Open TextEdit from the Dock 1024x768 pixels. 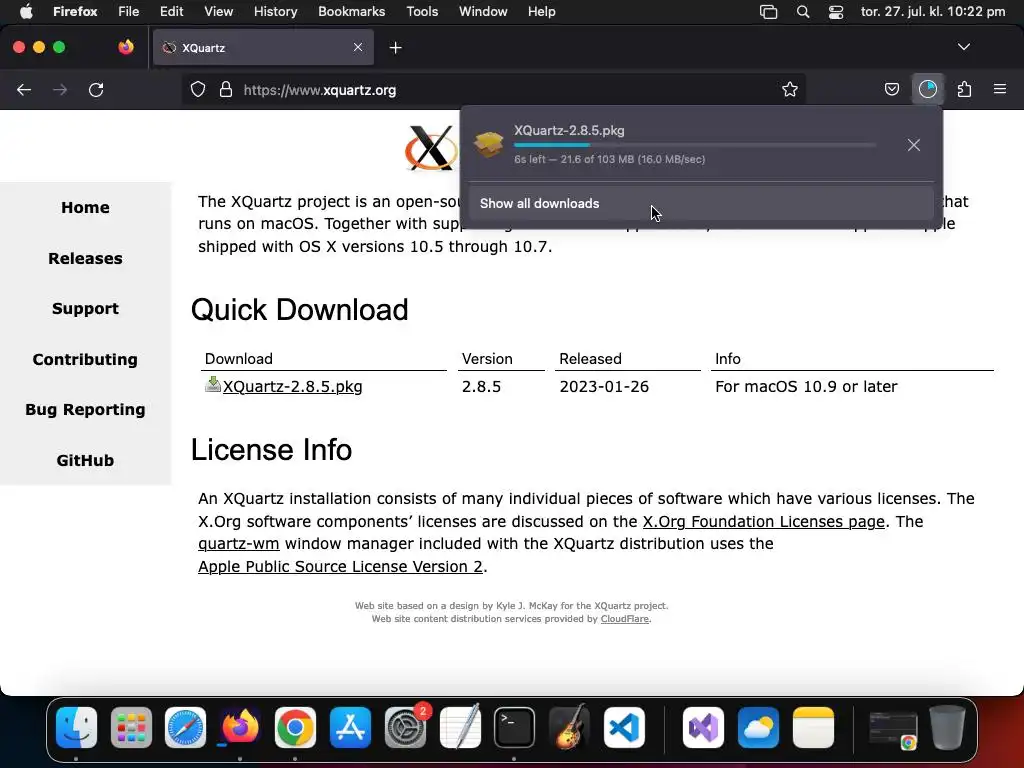(460, 728)
